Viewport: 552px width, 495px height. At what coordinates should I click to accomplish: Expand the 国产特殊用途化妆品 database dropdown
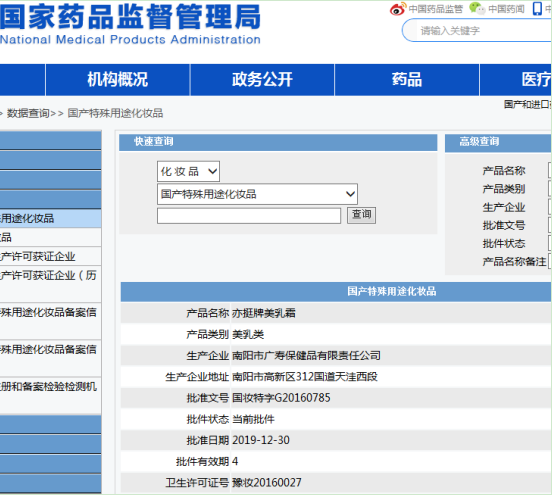point(257,194)
